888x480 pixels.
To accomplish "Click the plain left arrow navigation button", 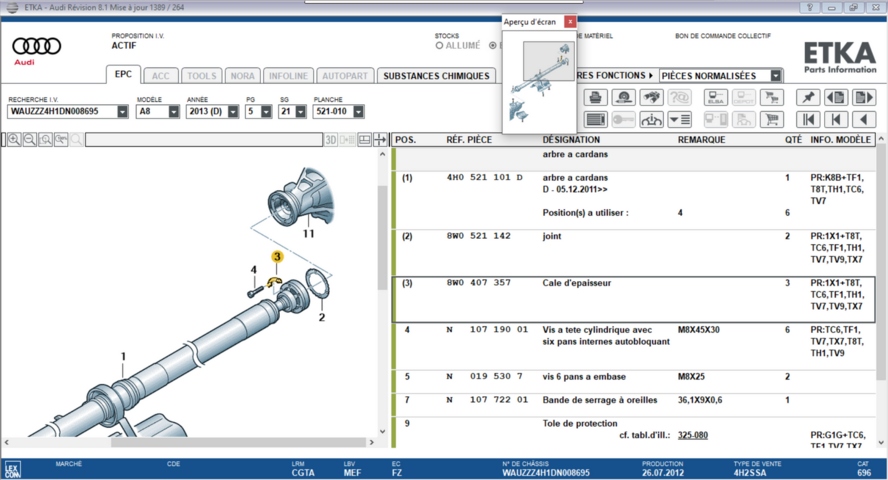I will [864, 119].
